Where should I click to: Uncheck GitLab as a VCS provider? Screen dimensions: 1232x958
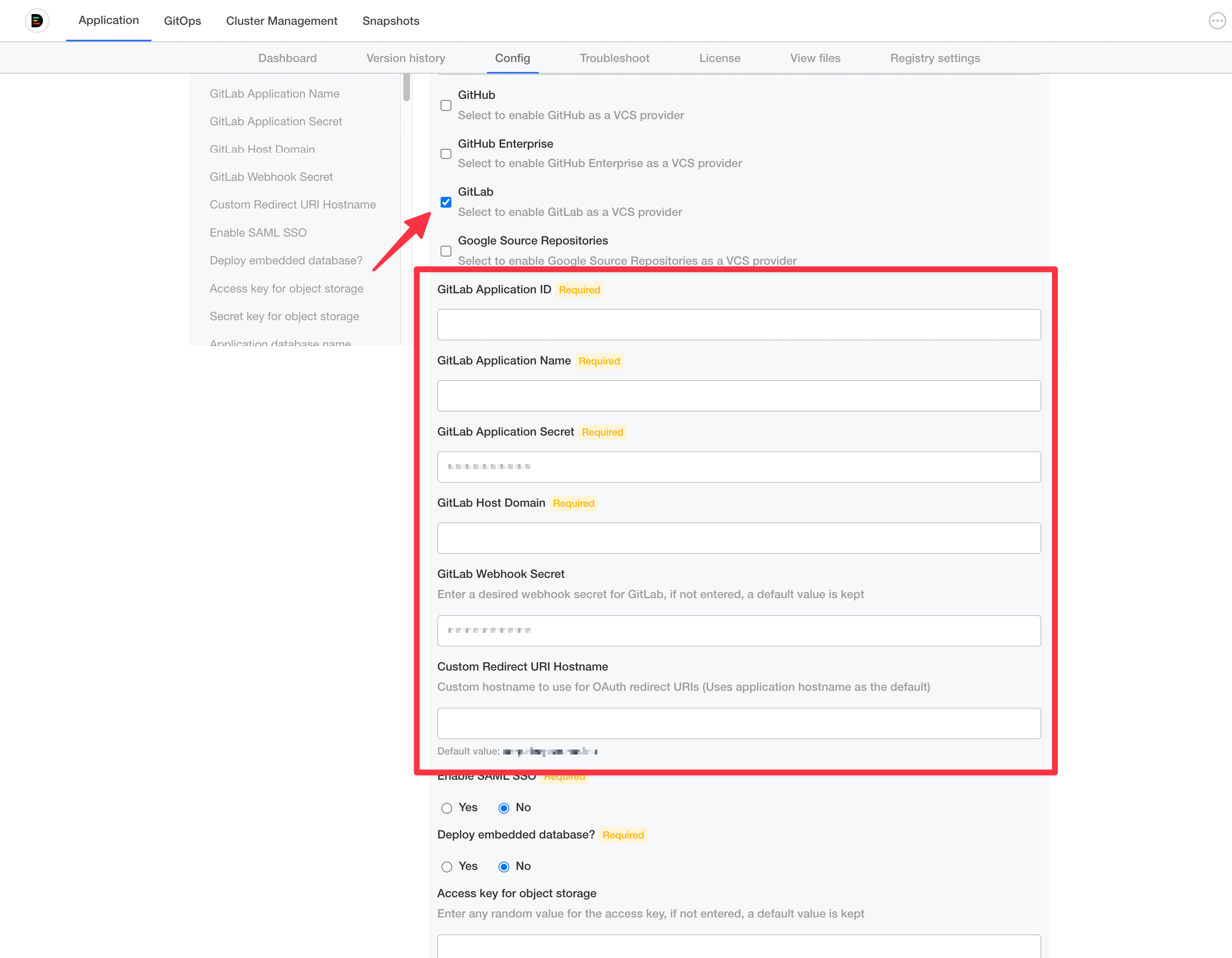click(x=446, y=202)
